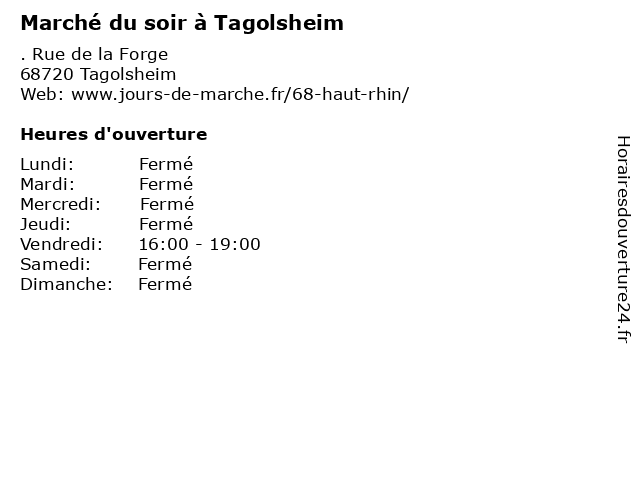Viewport: 640px width, 480px height.
Task: Click the 16:00 - 19:00 opening hours
Action: [200, 244]
